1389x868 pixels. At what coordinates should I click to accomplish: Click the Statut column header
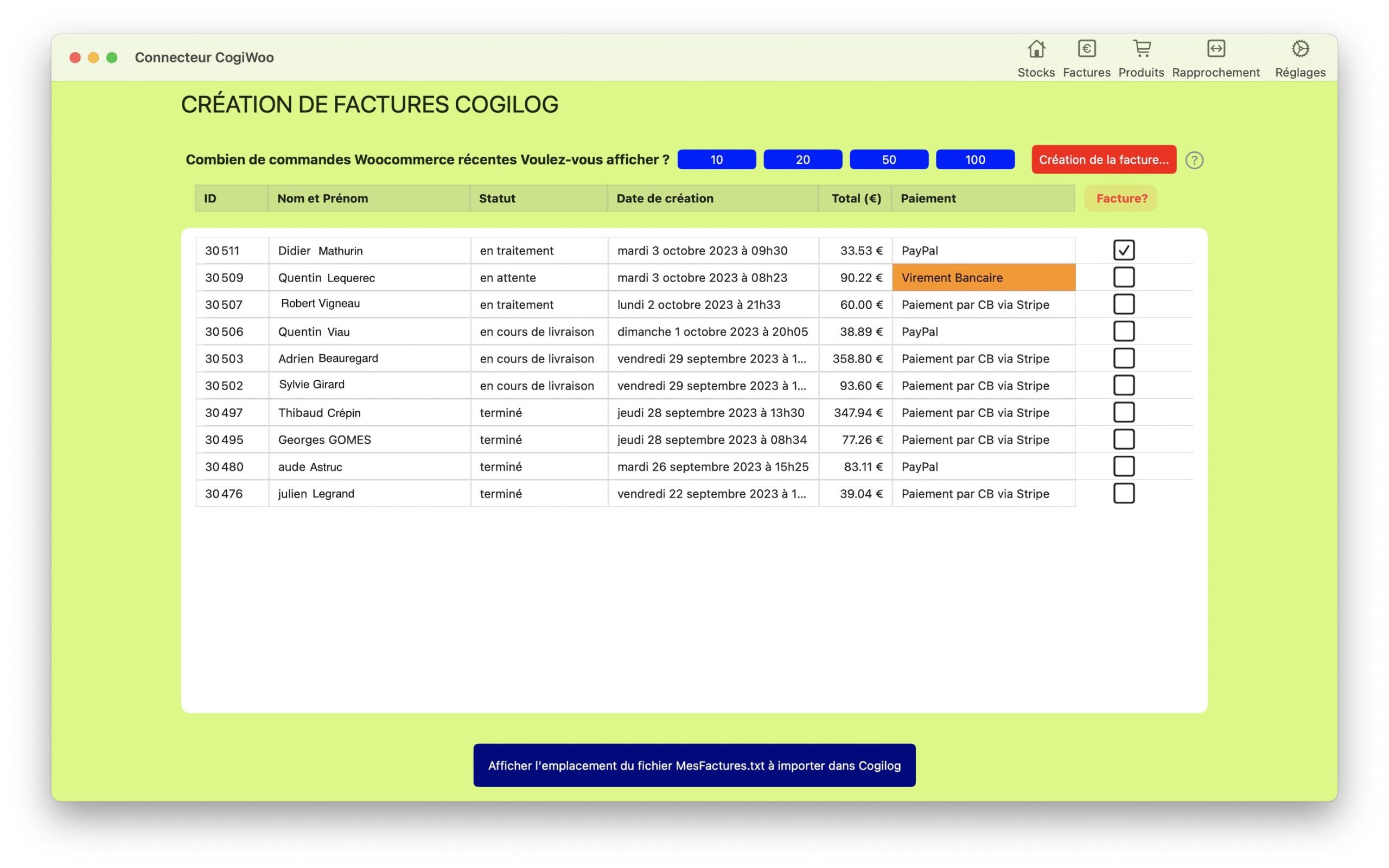[538, 198]
